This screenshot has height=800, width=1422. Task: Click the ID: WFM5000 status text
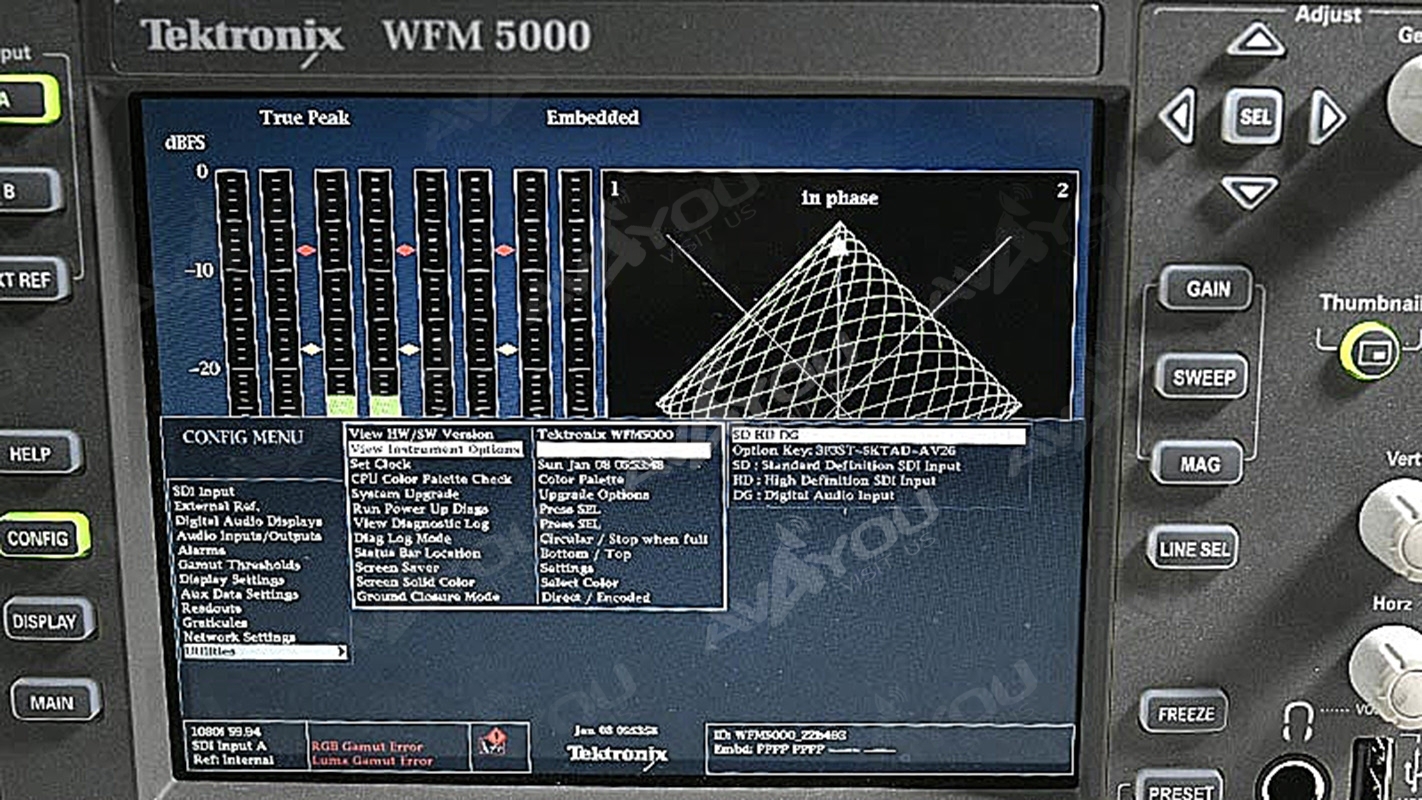click(780, 736)
